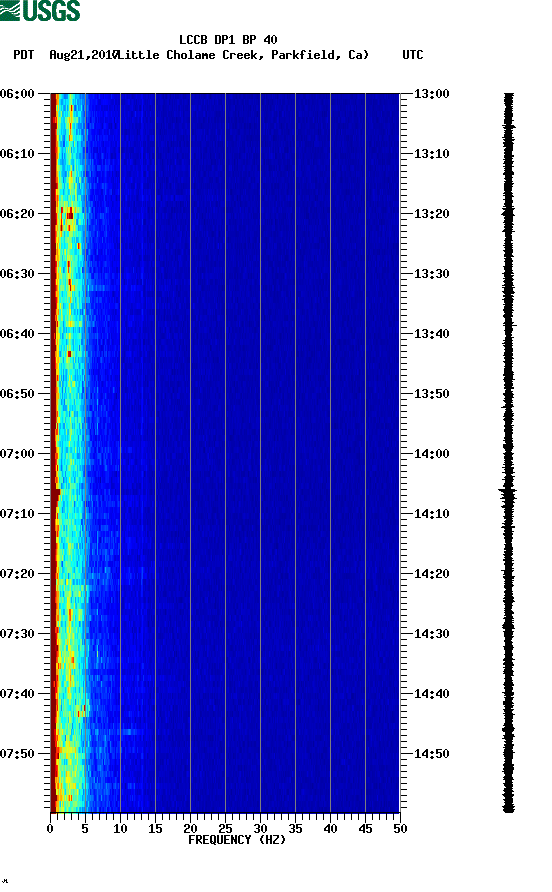Click the 25 Hz frequency axis label
The width and height of the screenshot is (552, 892).
point(225,828)
